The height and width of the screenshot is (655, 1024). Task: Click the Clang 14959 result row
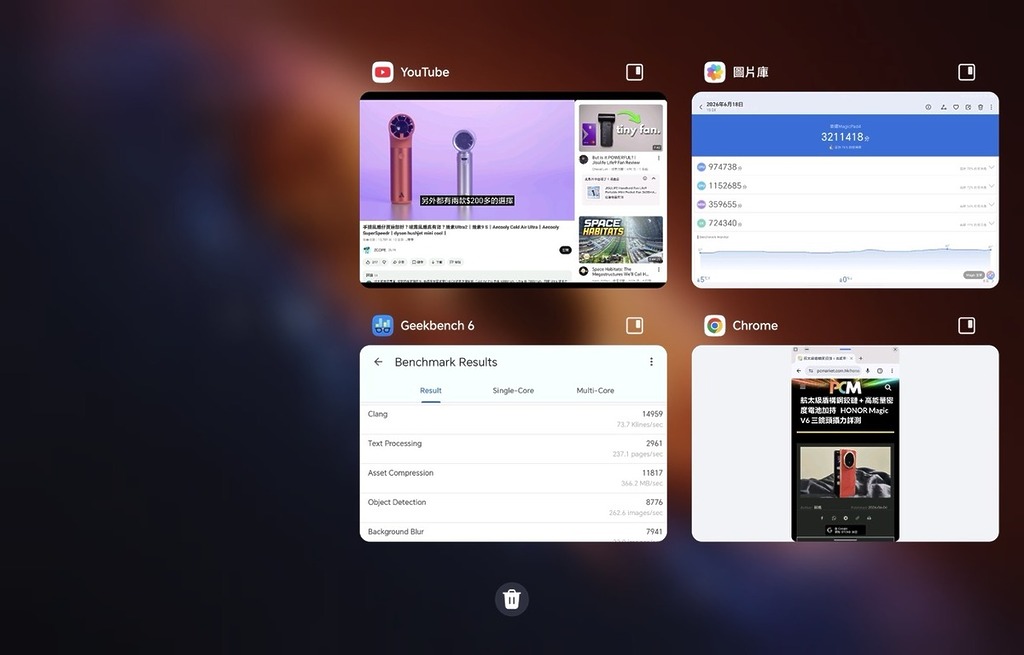pos(513,419)
